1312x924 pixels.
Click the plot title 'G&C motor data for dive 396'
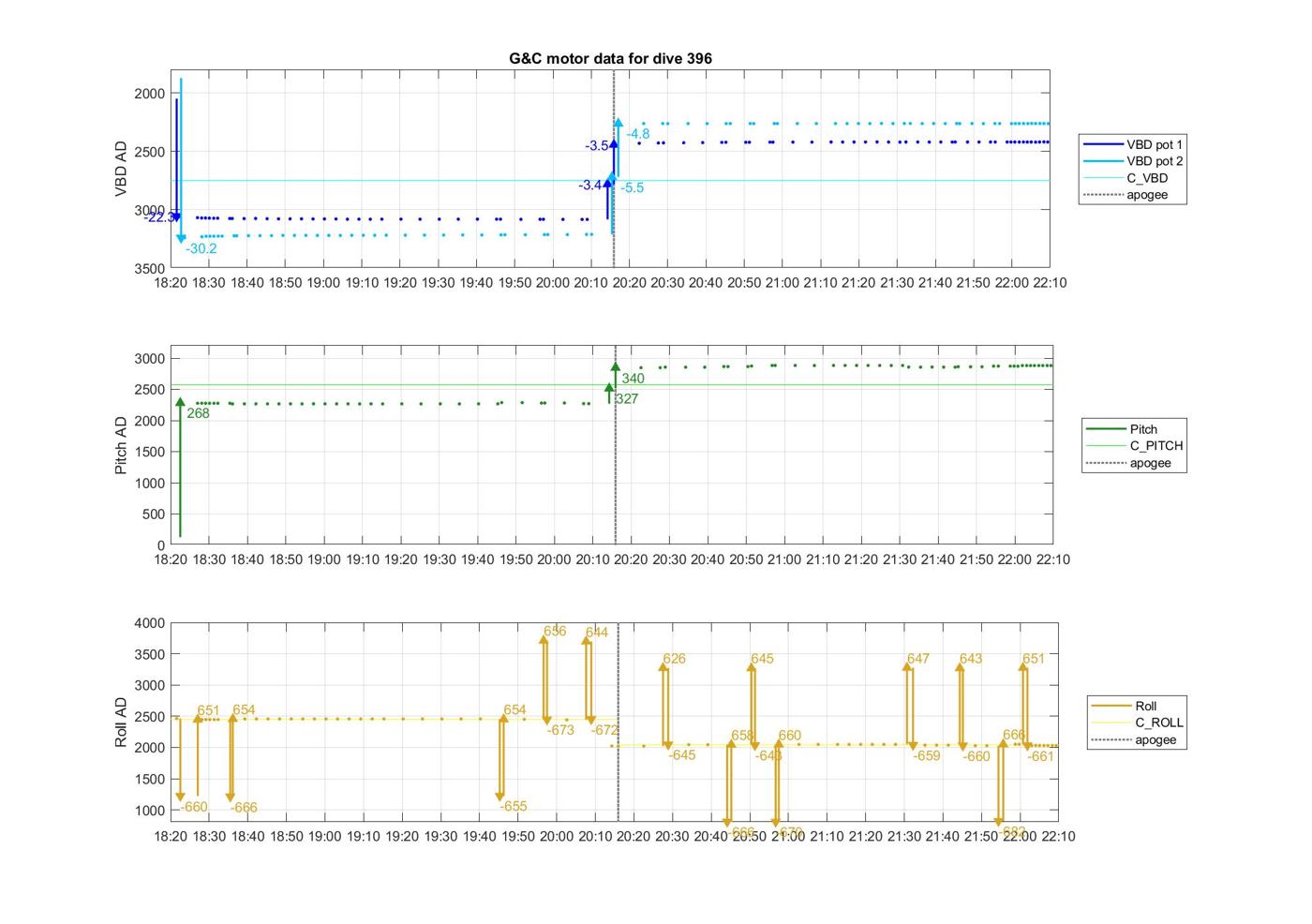point(610,58)
